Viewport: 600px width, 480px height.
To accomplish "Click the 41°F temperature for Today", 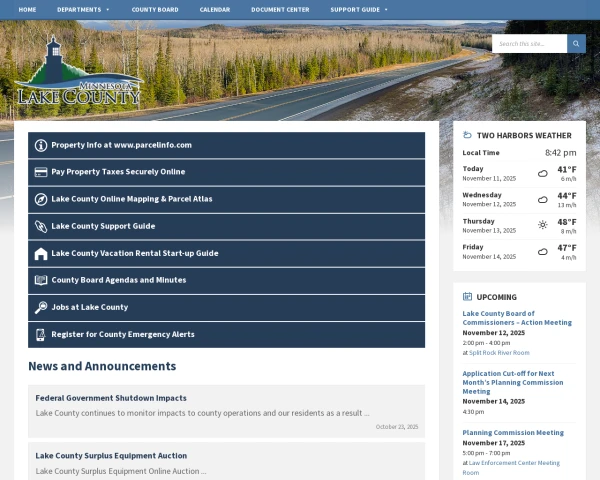I will [567, 169].
